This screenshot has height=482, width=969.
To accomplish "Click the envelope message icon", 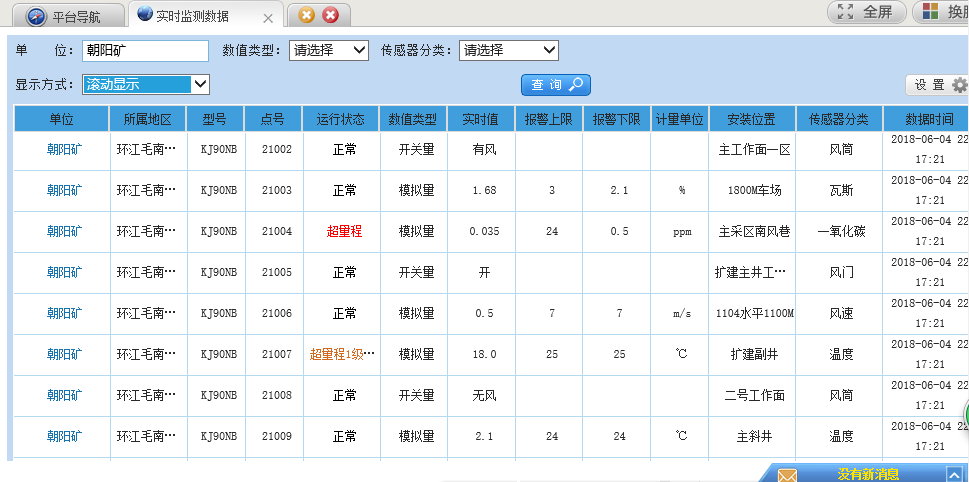I will [x=787, y=475].
